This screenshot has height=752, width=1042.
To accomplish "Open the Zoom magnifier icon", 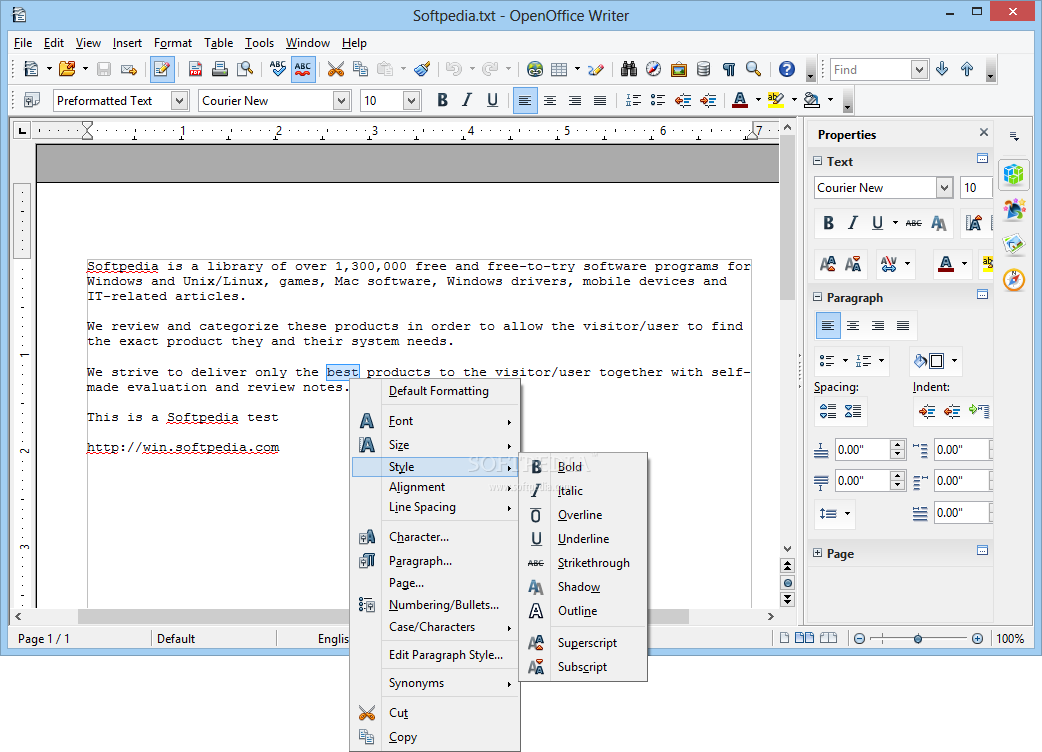I will tap(754, 69).
